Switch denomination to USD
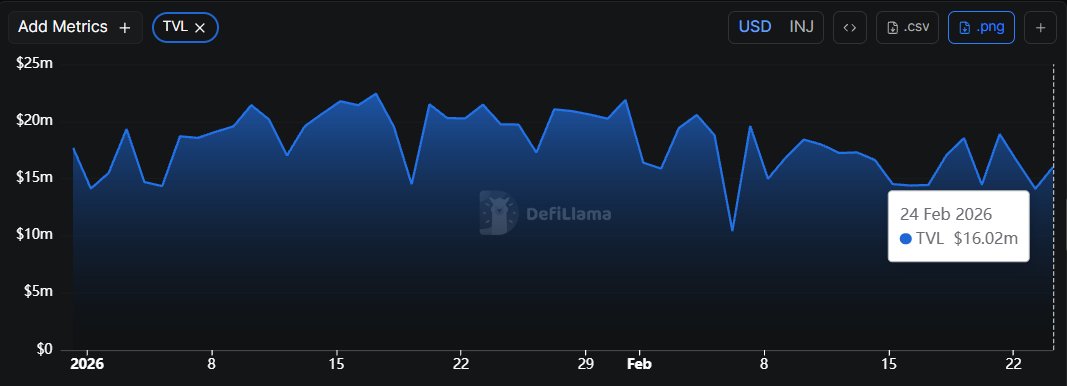This screenshot has width=1067, height=386. pyautogui.click(x=755, y=27)
